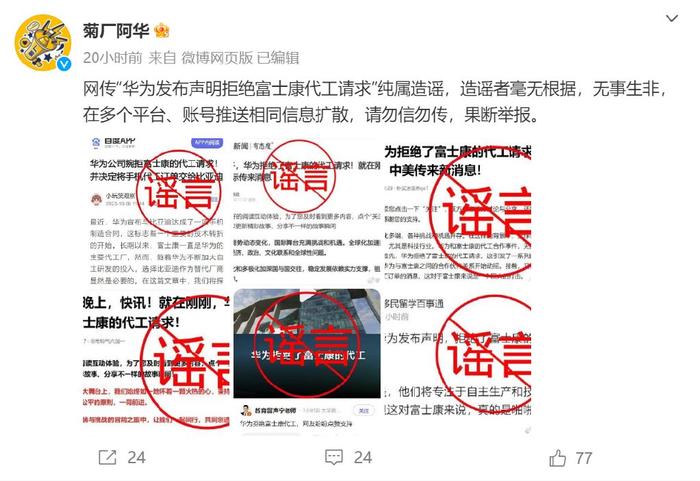Open first image with 百度APP header
The width and height of the screenshot is (700, 481).
(x=156, y=211)
